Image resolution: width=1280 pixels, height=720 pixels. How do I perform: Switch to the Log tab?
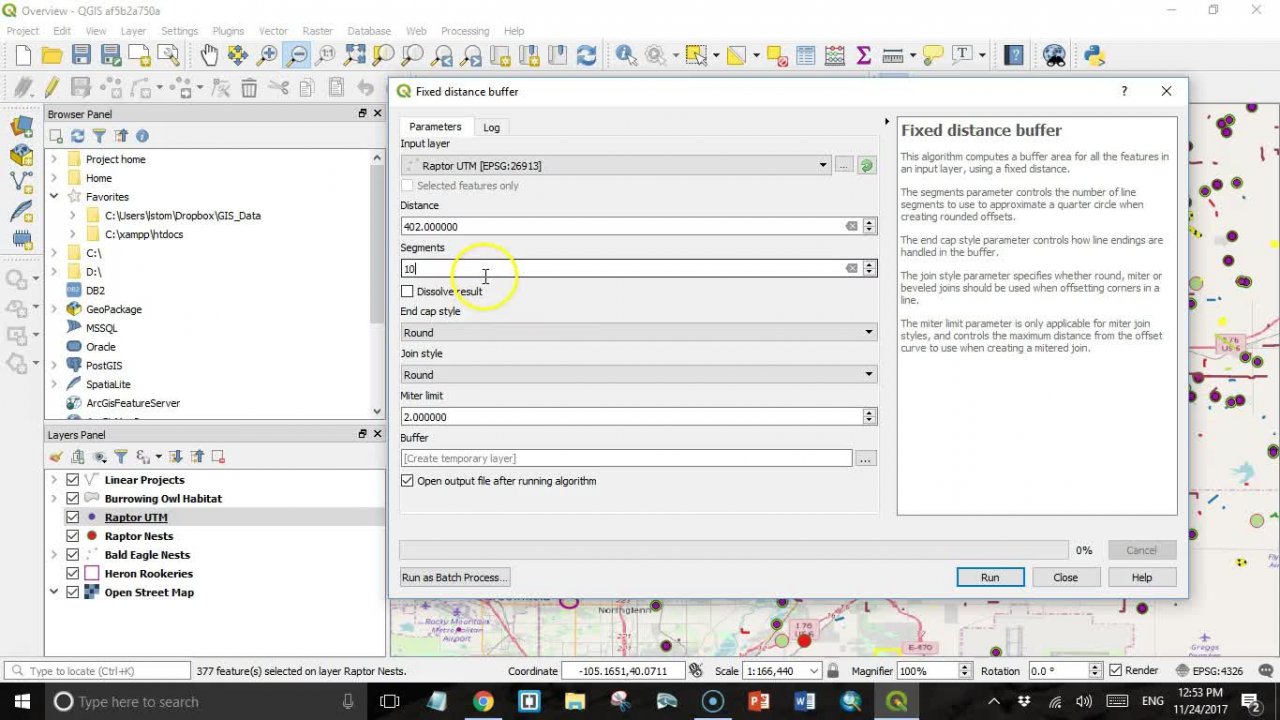tap(491, 127)
